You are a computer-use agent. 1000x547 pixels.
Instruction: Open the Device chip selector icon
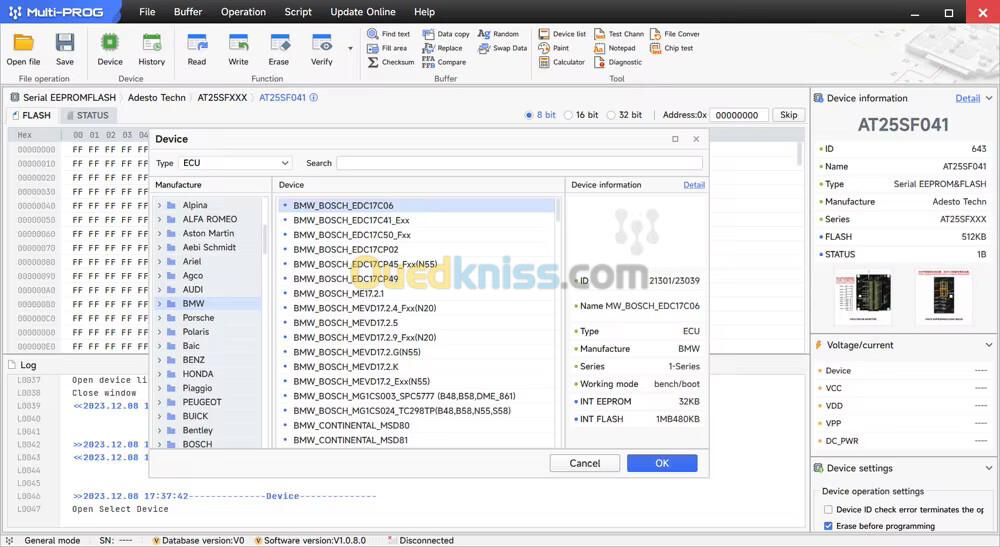pos(110,44)
